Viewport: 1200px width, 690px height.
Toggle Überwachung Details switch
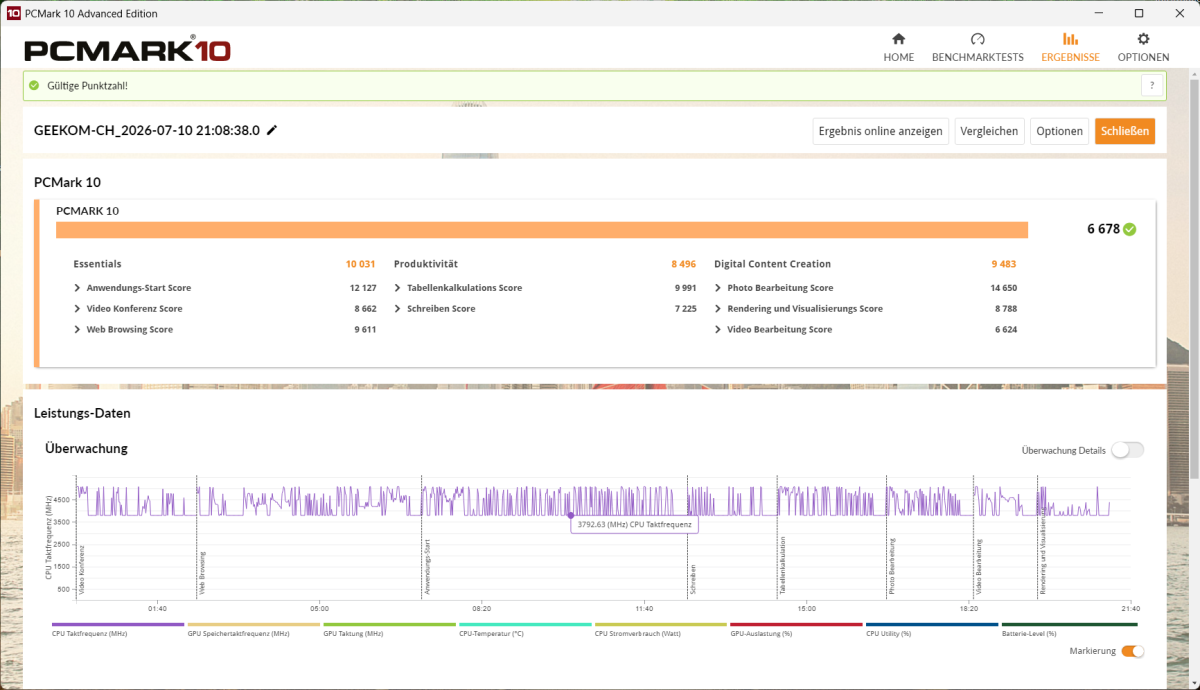[1127, 450]
